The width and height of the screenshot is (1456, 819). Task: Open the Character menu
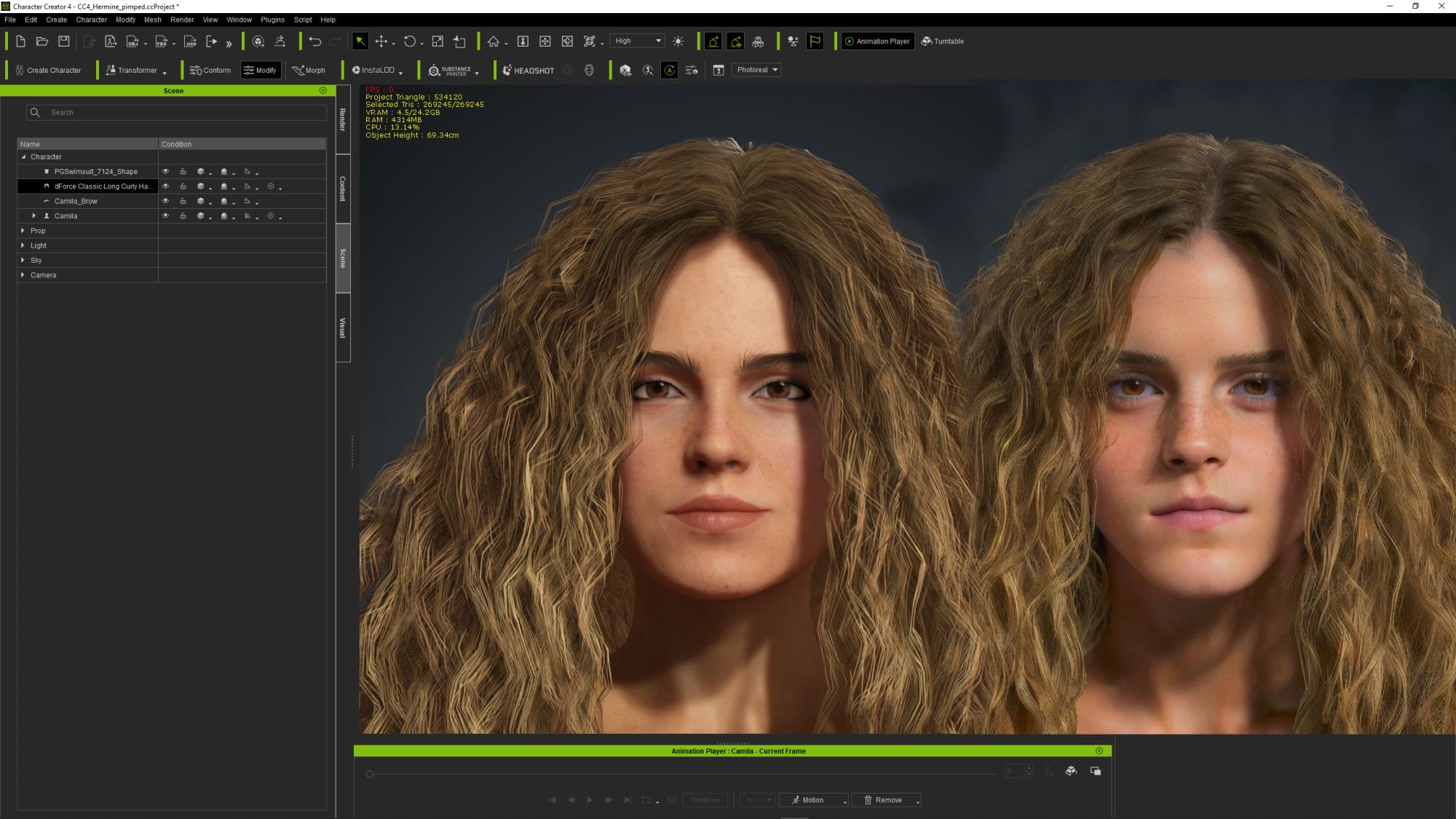(x=91, y=20)
